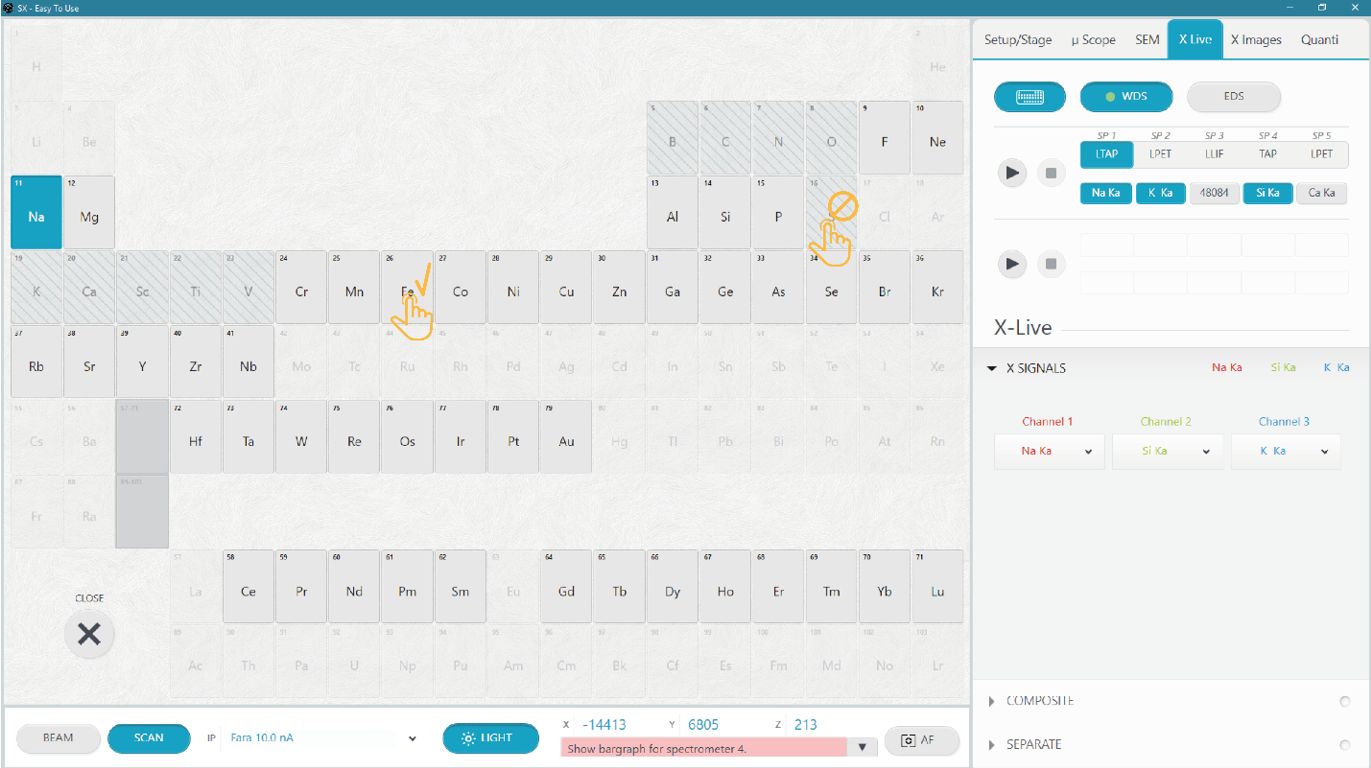Click the AF autofocus button
This screenshot has width=1371, height=768.
[921, 740]
